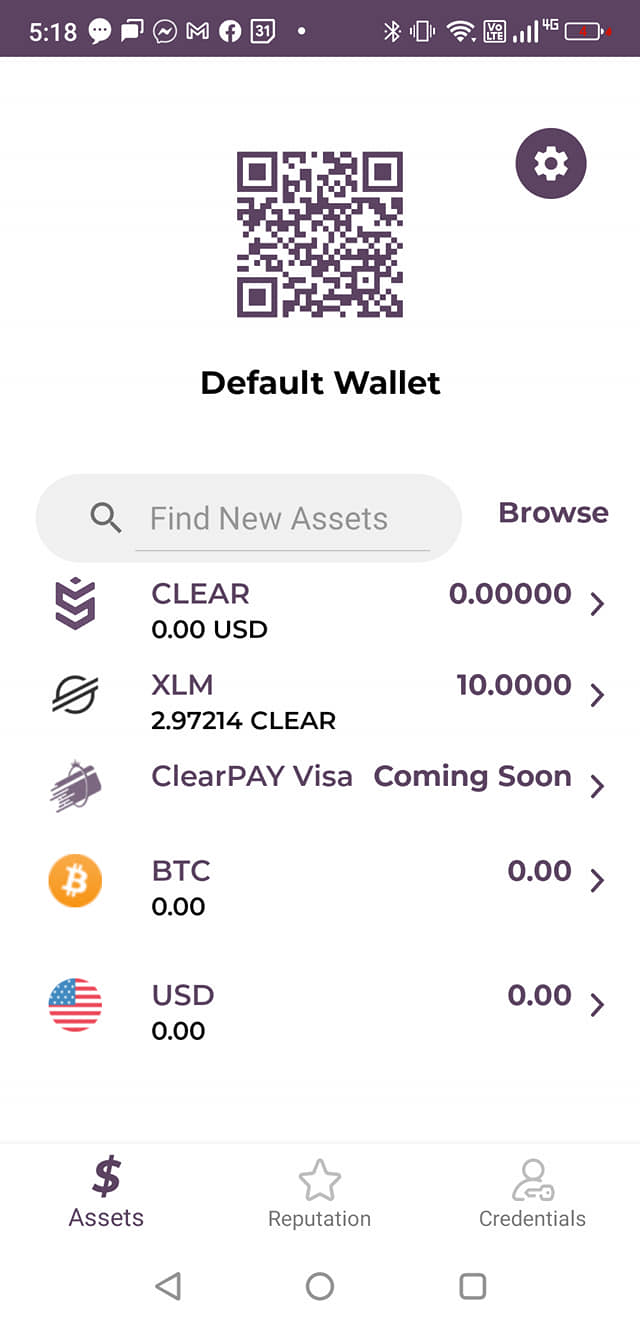640x1329 pixels.
Task: Select the Stellar XLM logo icon
Action: pos(75,694)
